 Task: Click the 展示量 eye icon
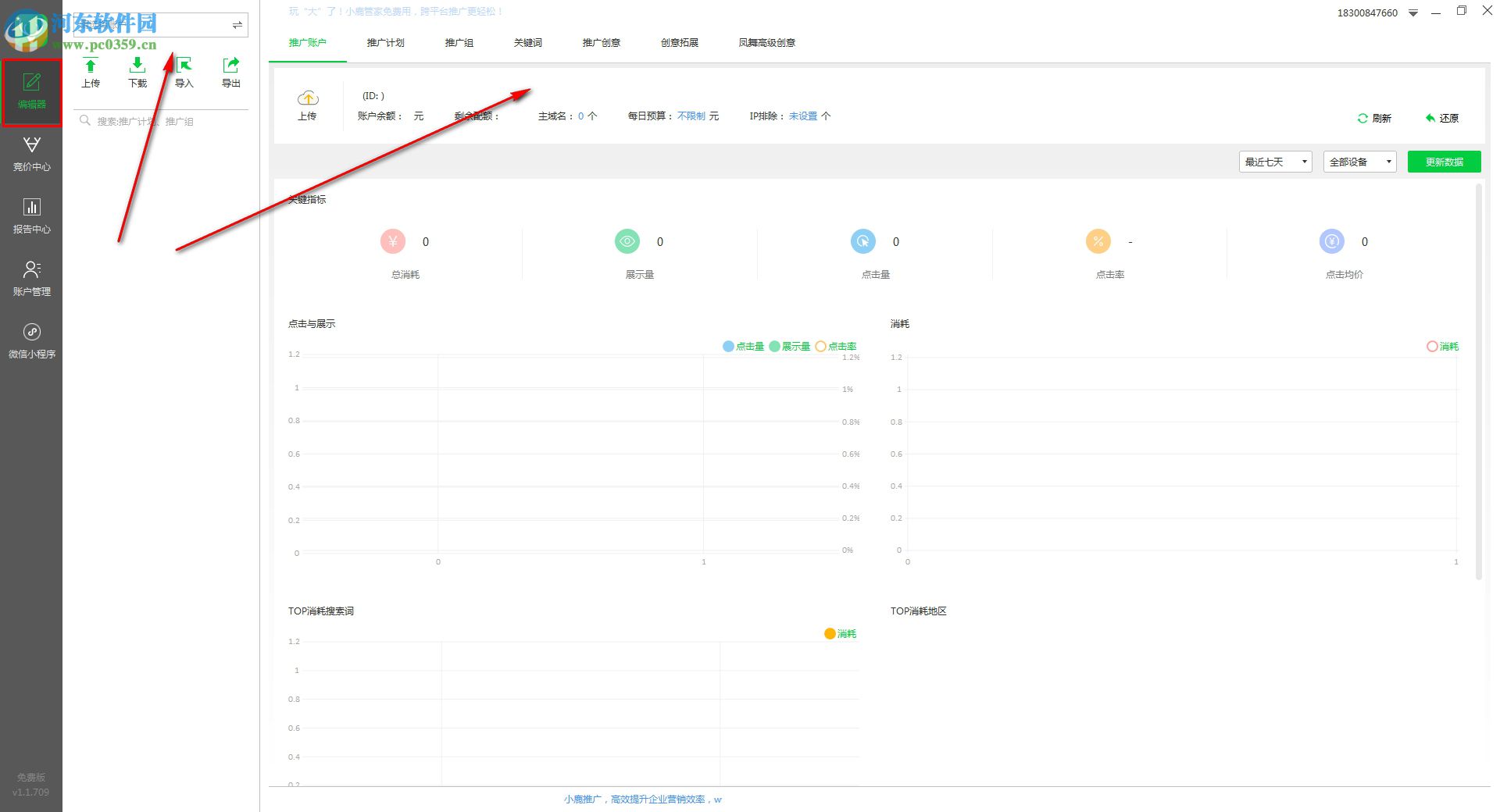(627, 241)
